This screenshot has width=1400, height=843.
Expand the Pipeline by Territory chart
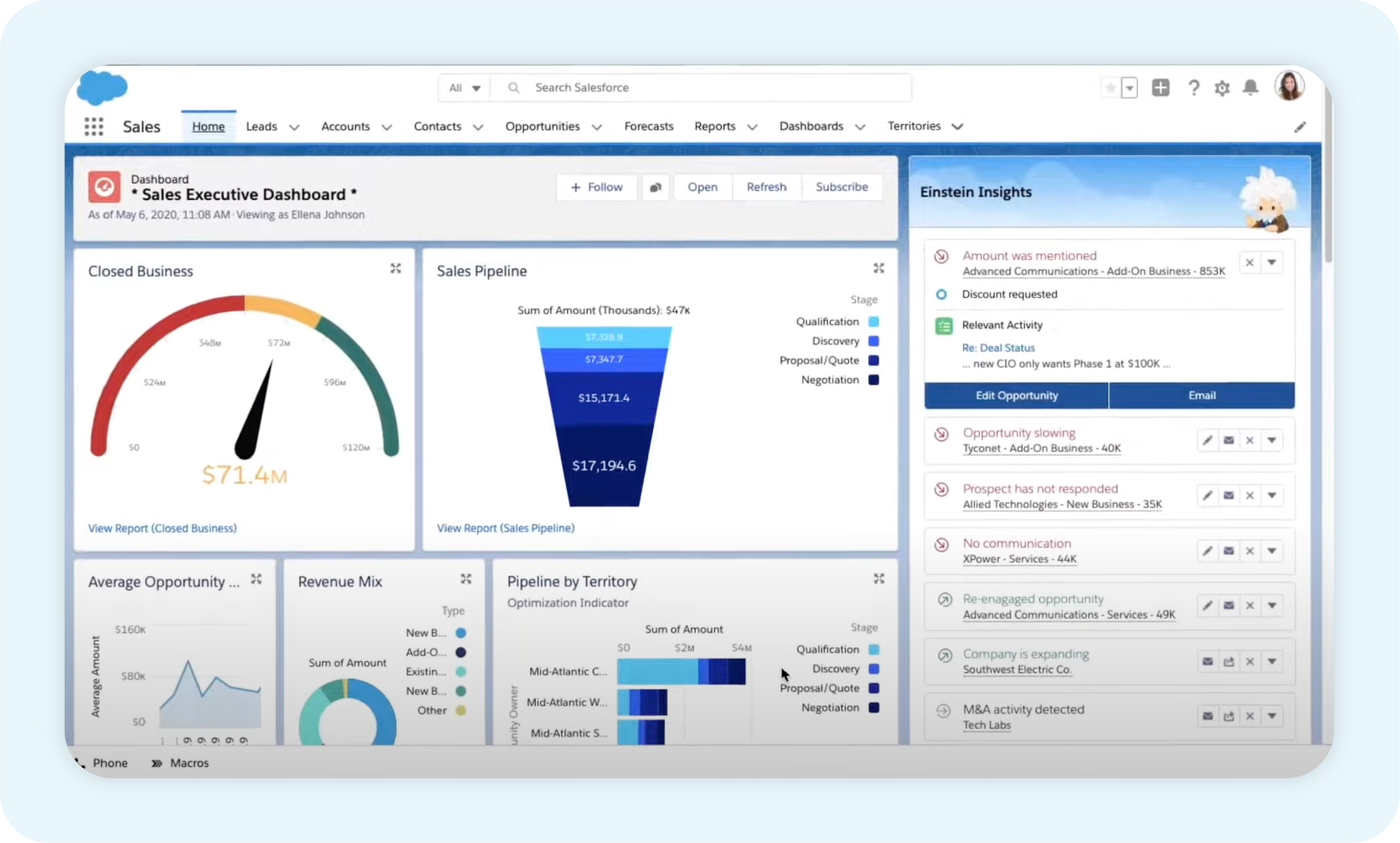(879, 579)
